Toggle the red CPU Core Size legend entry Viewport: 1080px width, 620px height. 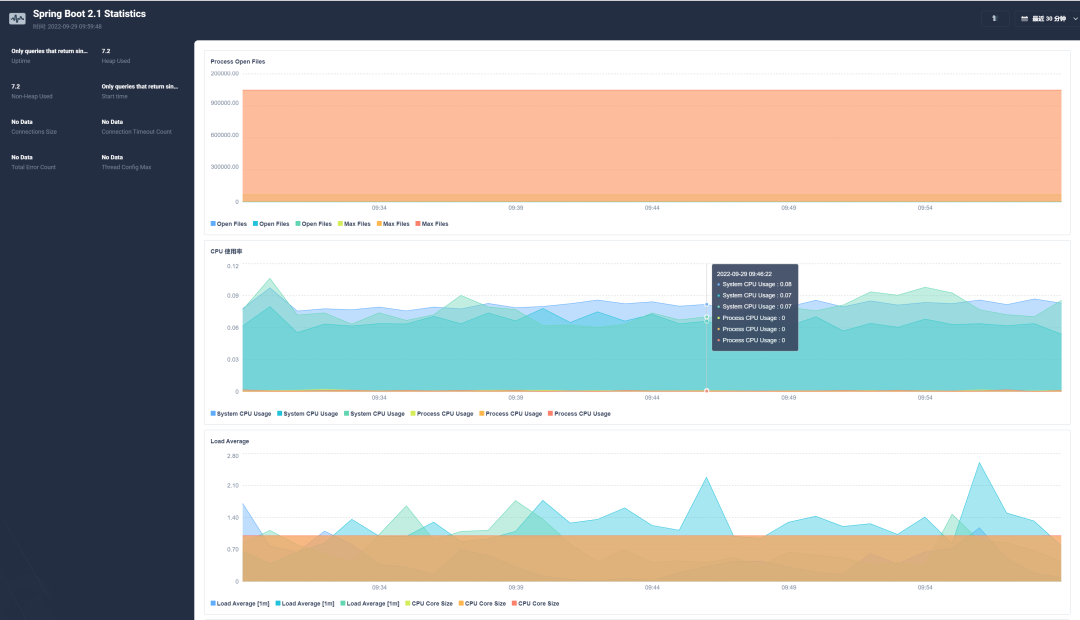(x=535, y=603)
